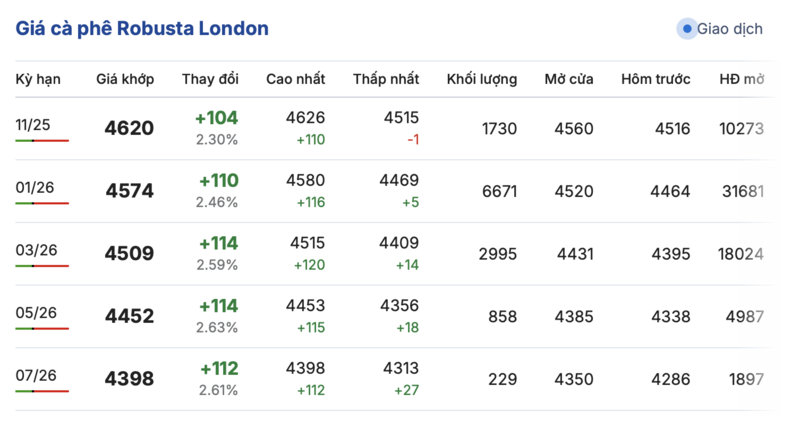800x429 pixels.
Task: Select the 11/25 contract term
Action: click(x=33, y=124)
